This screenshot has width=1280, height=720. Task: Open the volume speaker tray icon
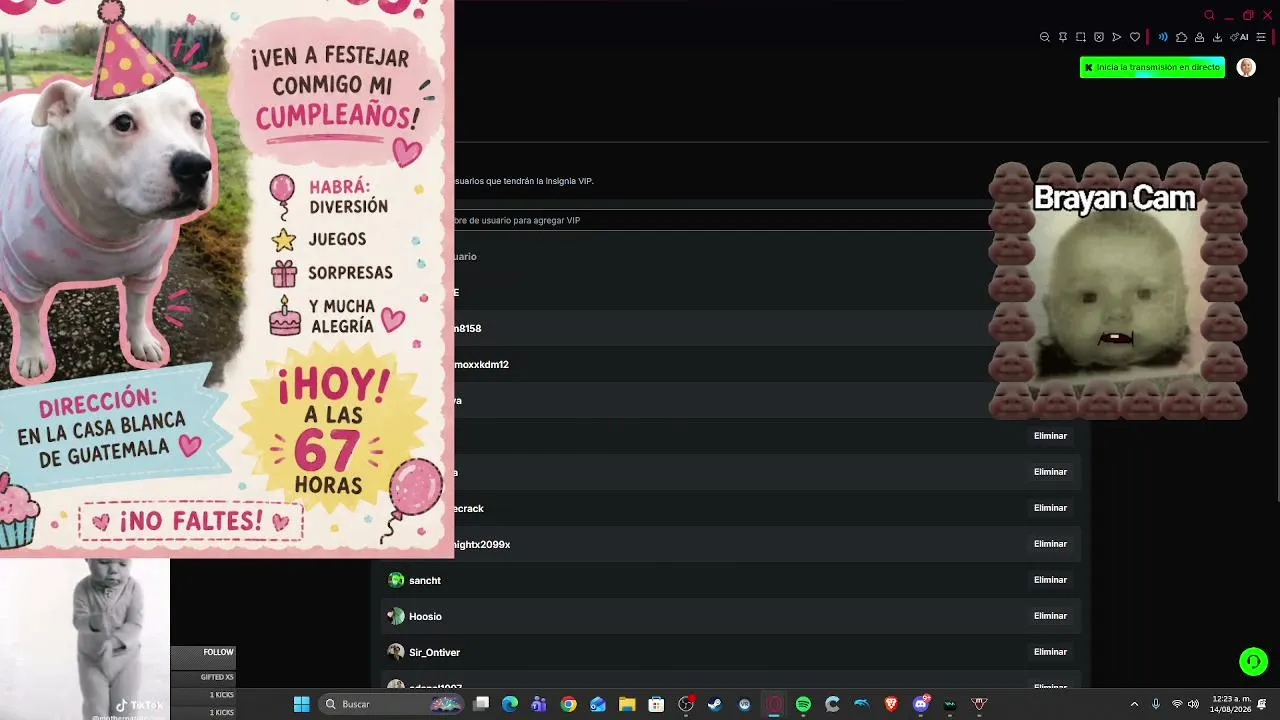[x=1193, y=704]
